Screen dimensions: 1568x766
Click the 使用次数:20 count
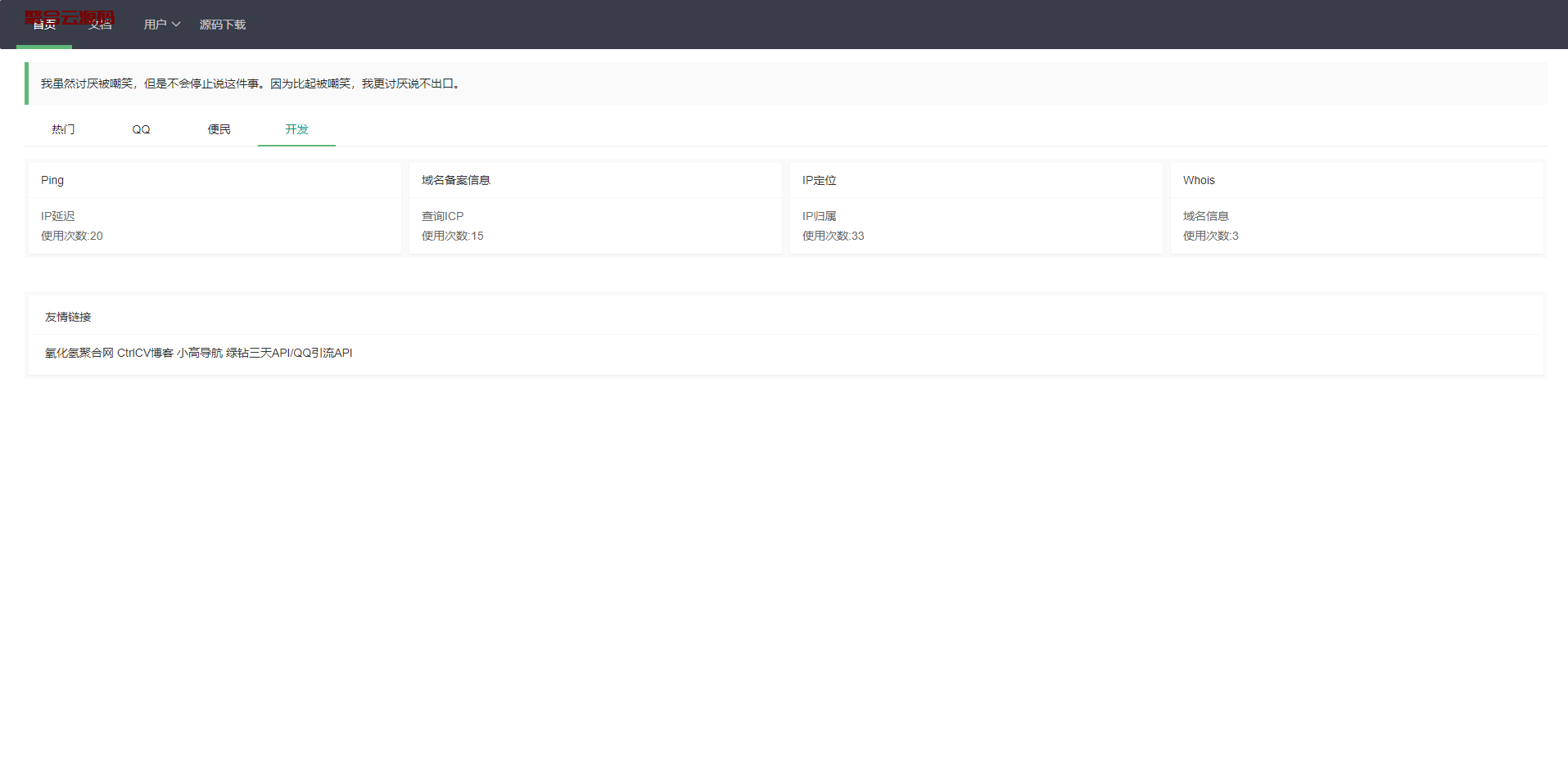coord(72,236)
